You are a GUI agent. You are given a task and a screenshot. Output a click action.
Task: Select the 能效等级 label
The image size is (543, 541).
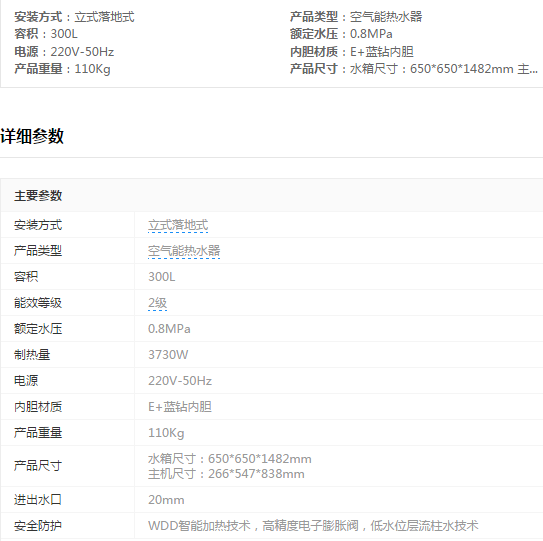point(38,303)
